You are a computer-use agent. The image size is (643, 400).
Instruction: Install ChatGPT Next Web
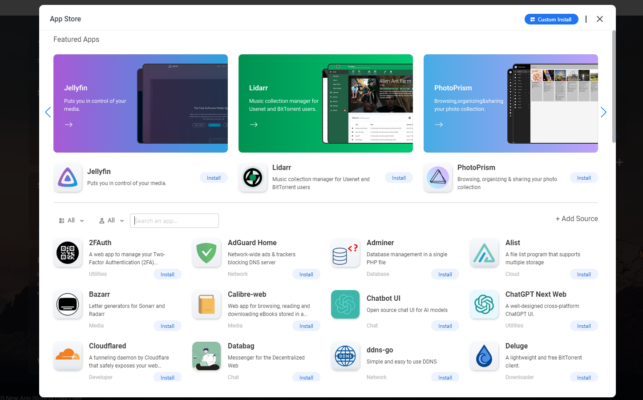[584, 326]
